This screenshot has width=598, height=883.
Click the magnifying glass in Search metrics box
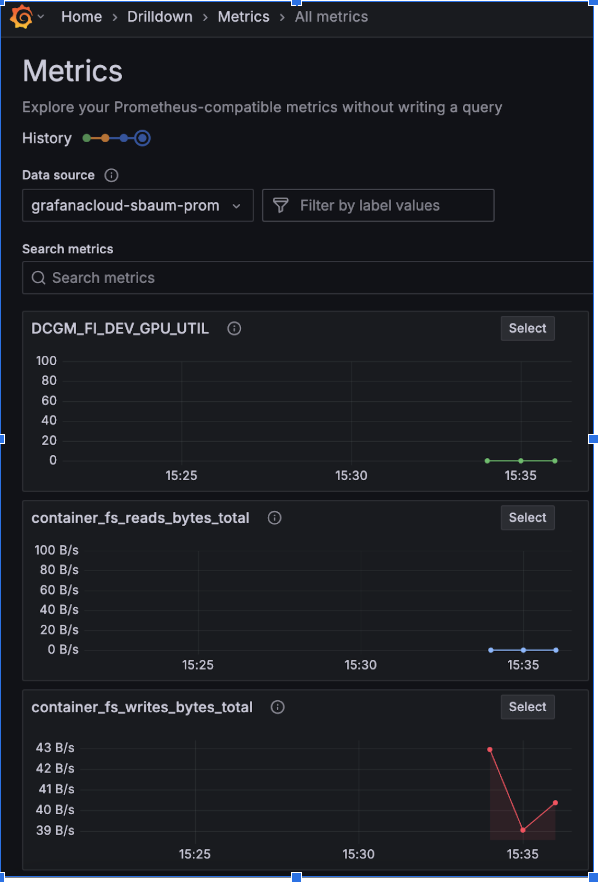(x=37, y=278)
